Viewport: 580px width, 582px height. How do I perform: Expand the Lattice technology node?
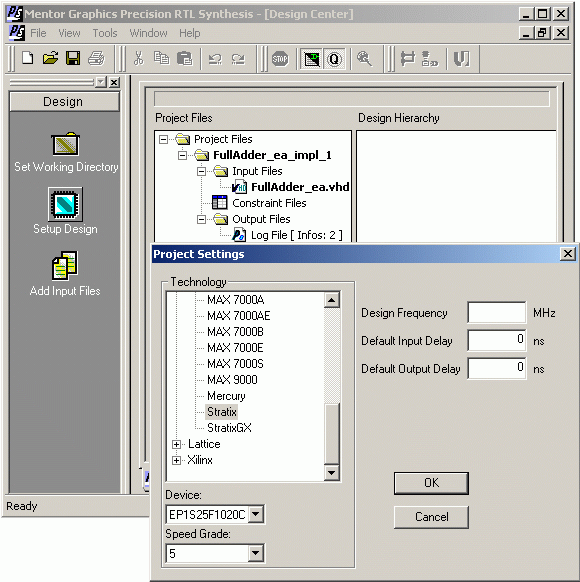tap(177, 444)
